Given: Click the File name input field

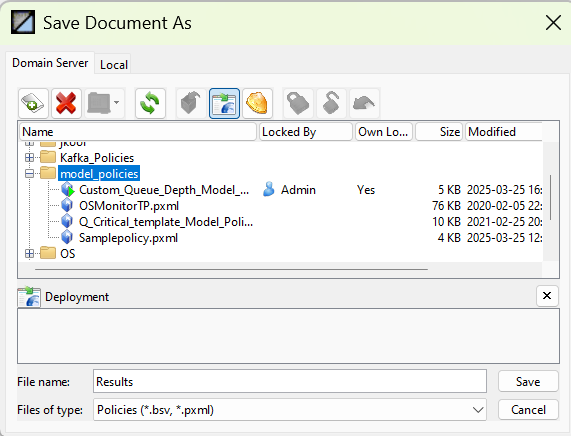Looking at the screenshot, I should 290,381.
